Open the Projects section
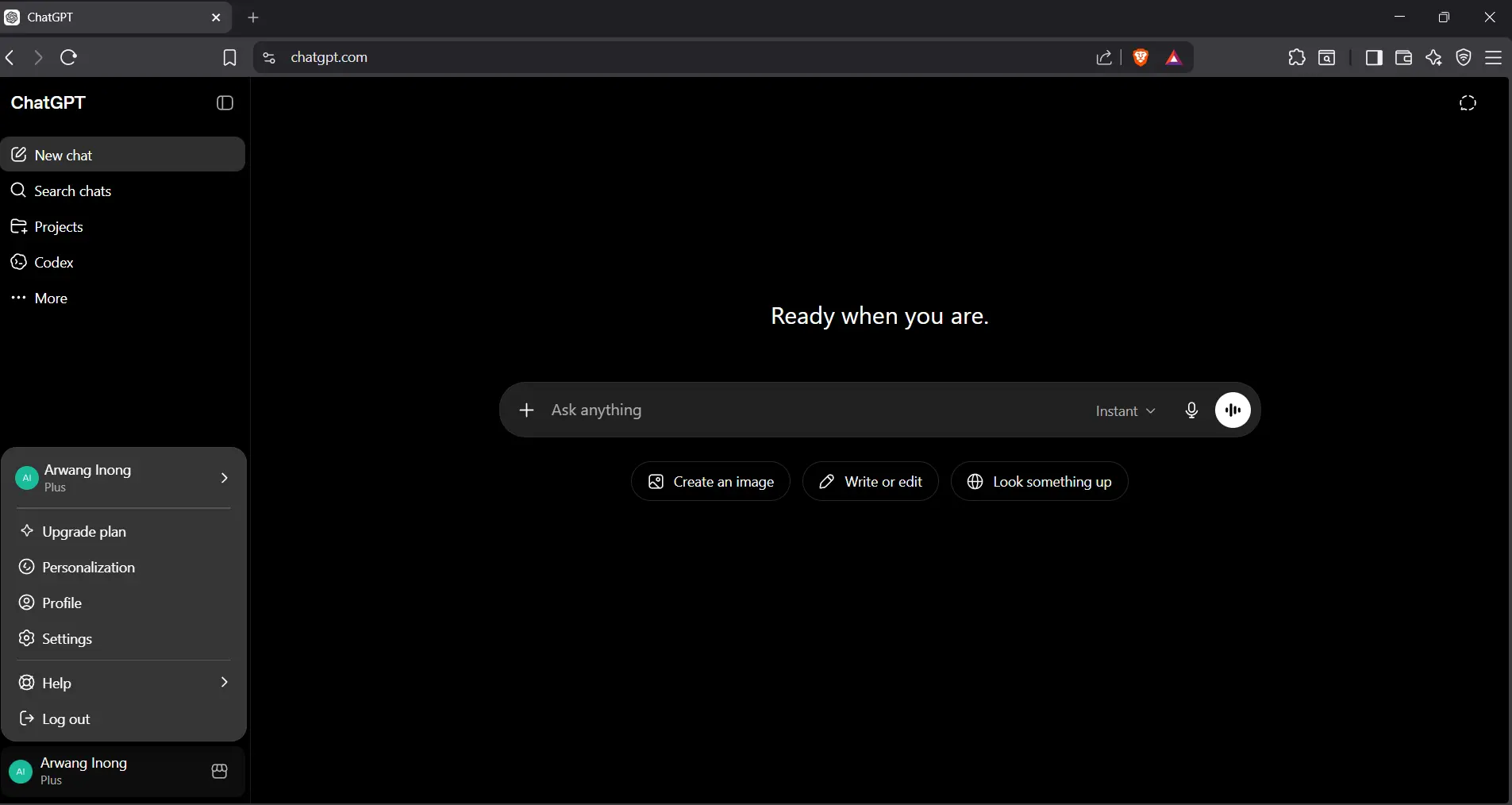The image size is (1512, 805). (123, 226)
